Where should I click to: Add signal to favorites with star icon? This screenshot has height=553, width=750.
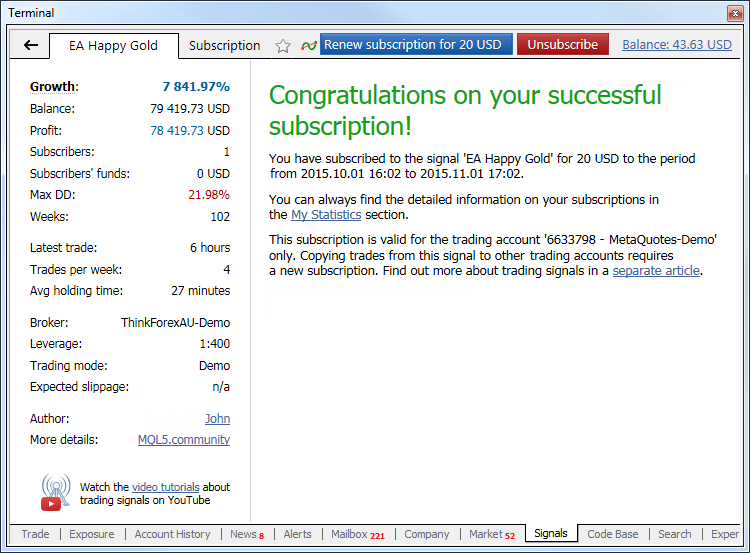pyautogui.click(x=283, y=46)
